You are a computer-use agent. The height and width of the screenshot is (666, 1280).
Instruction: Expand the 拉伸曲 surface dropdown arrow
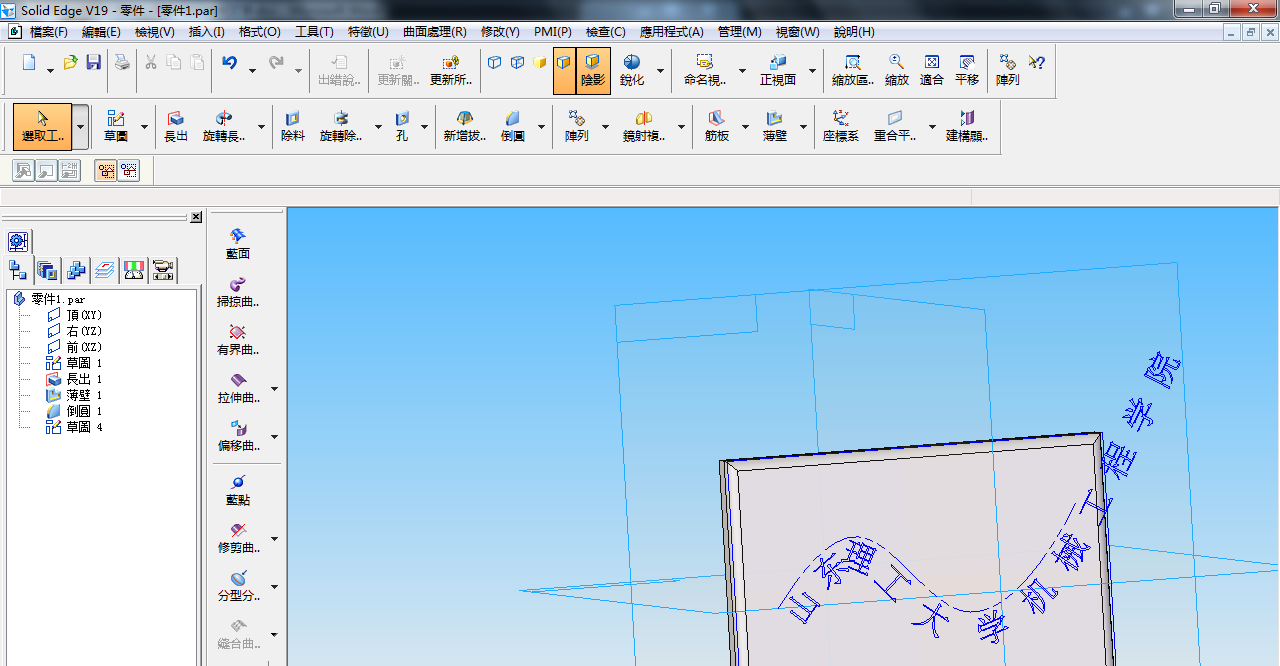point(275,389)
